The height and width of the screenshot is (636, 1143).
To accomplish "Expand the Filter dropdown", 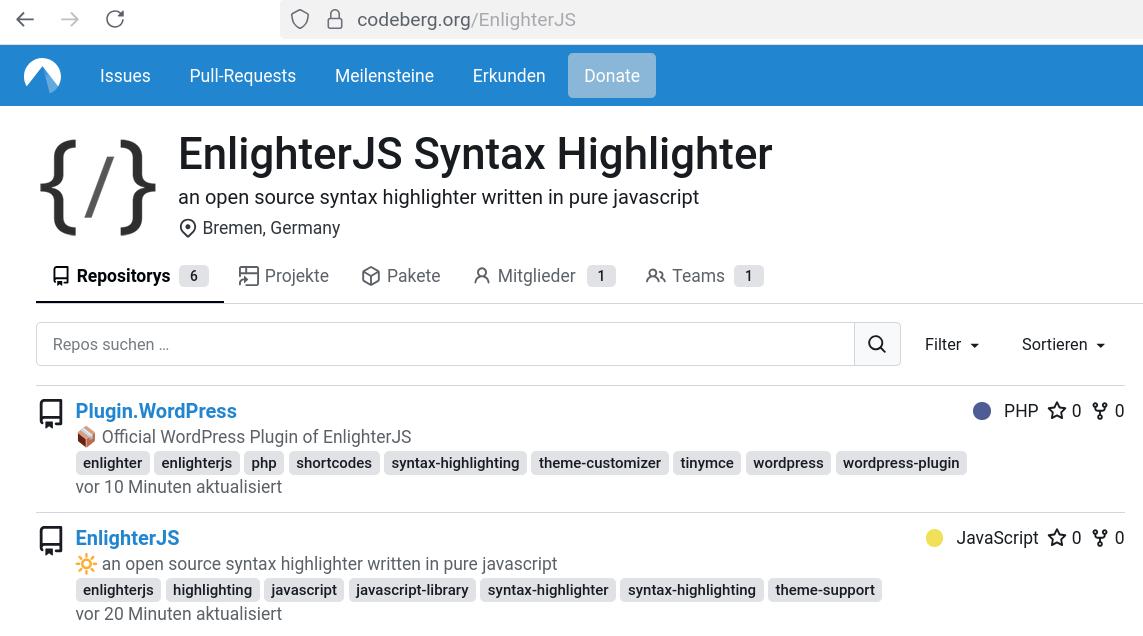I will click(951, 344).
